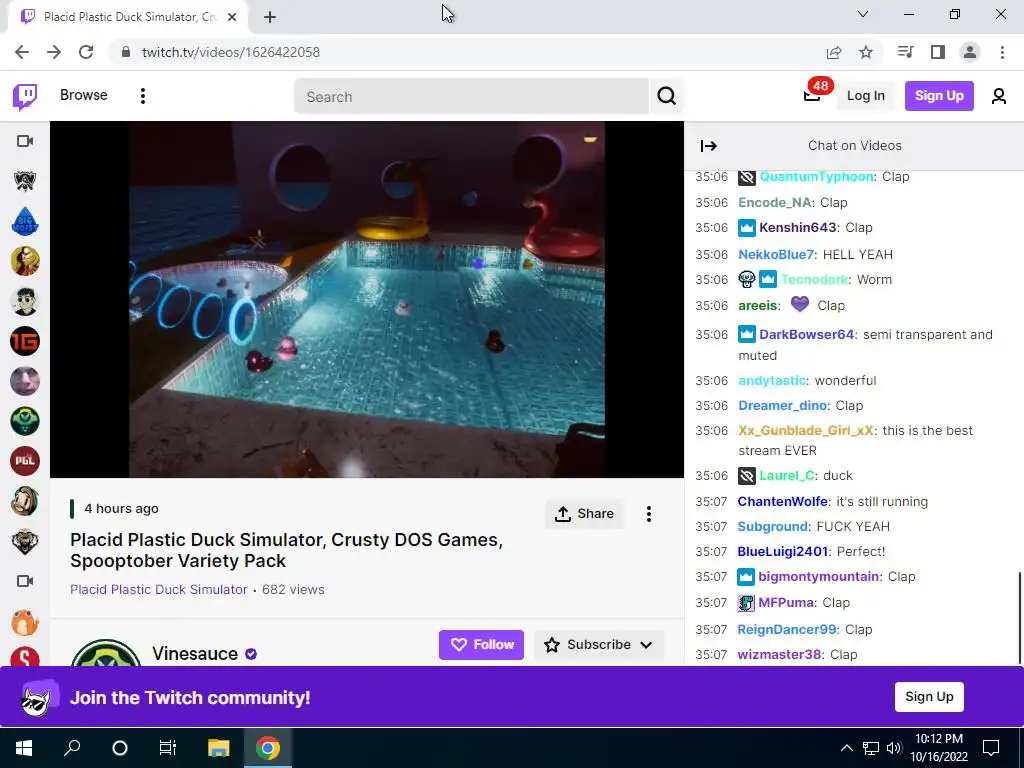Screen dimensions: 1024x768
Task: Click Sign Up in the purple banner
Action: (x=929, y=697)
